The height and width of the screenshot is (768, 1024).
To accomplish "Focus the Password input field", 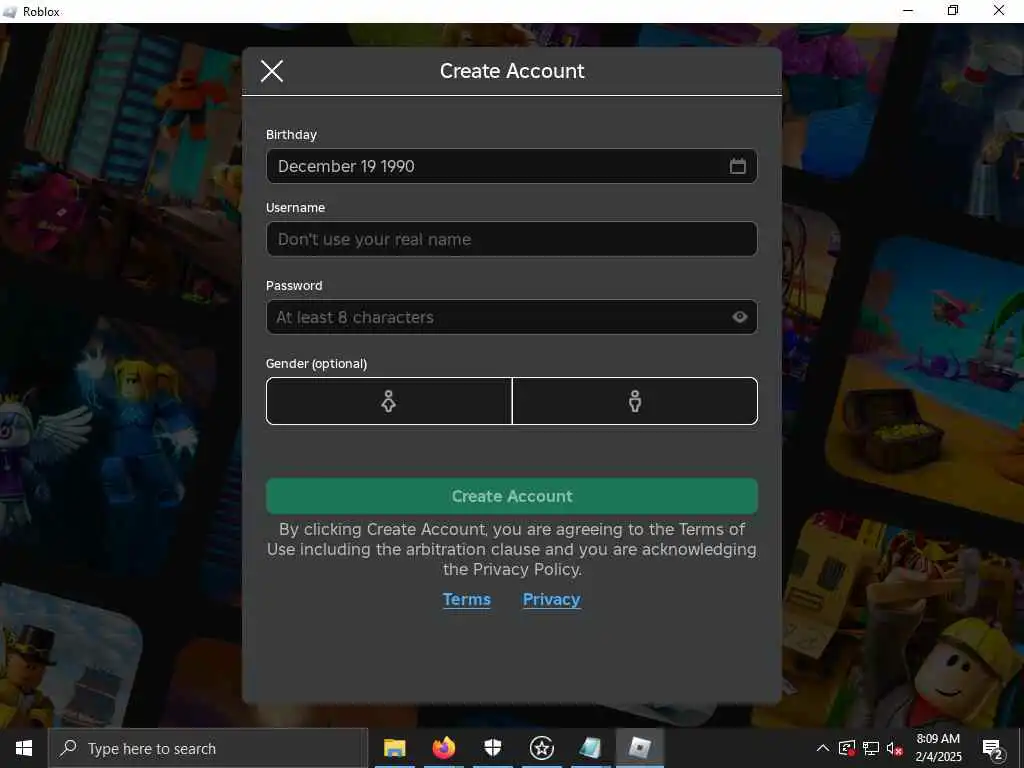I will (x=511, y=317).
